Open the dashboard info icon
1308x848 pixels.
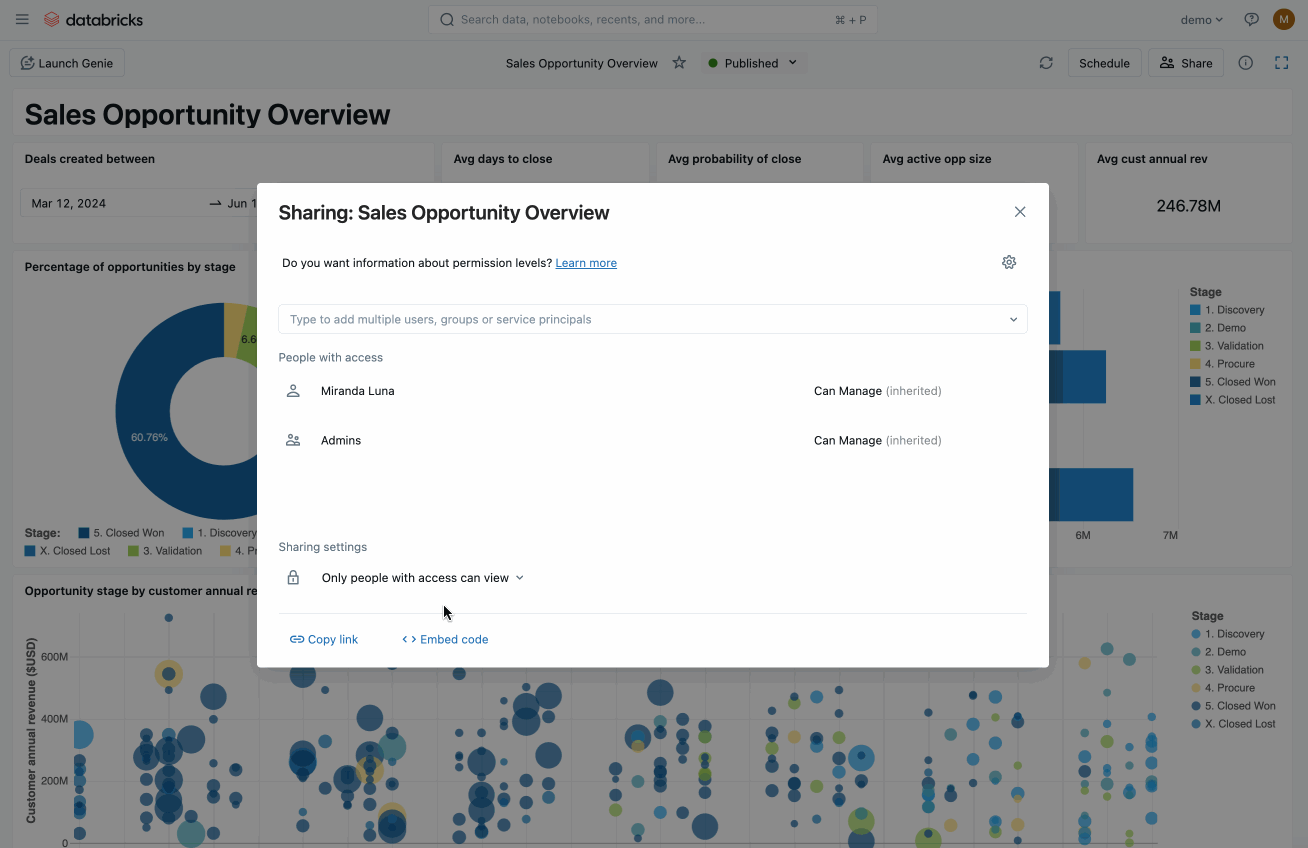(1245, 63)
